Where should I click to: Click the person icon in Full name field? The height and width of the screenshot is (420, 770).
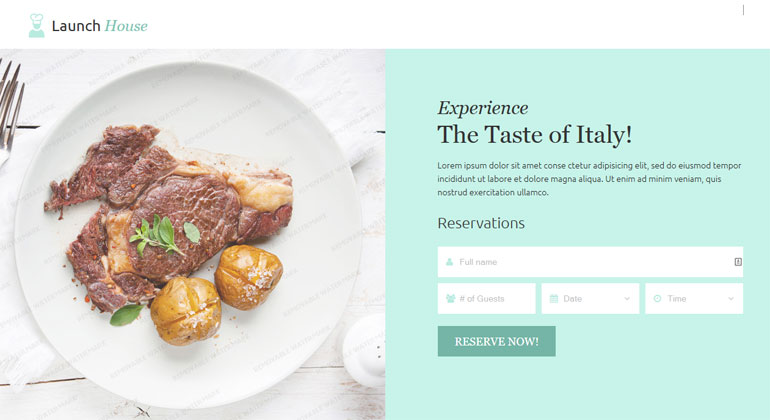(x=450, y=262)
